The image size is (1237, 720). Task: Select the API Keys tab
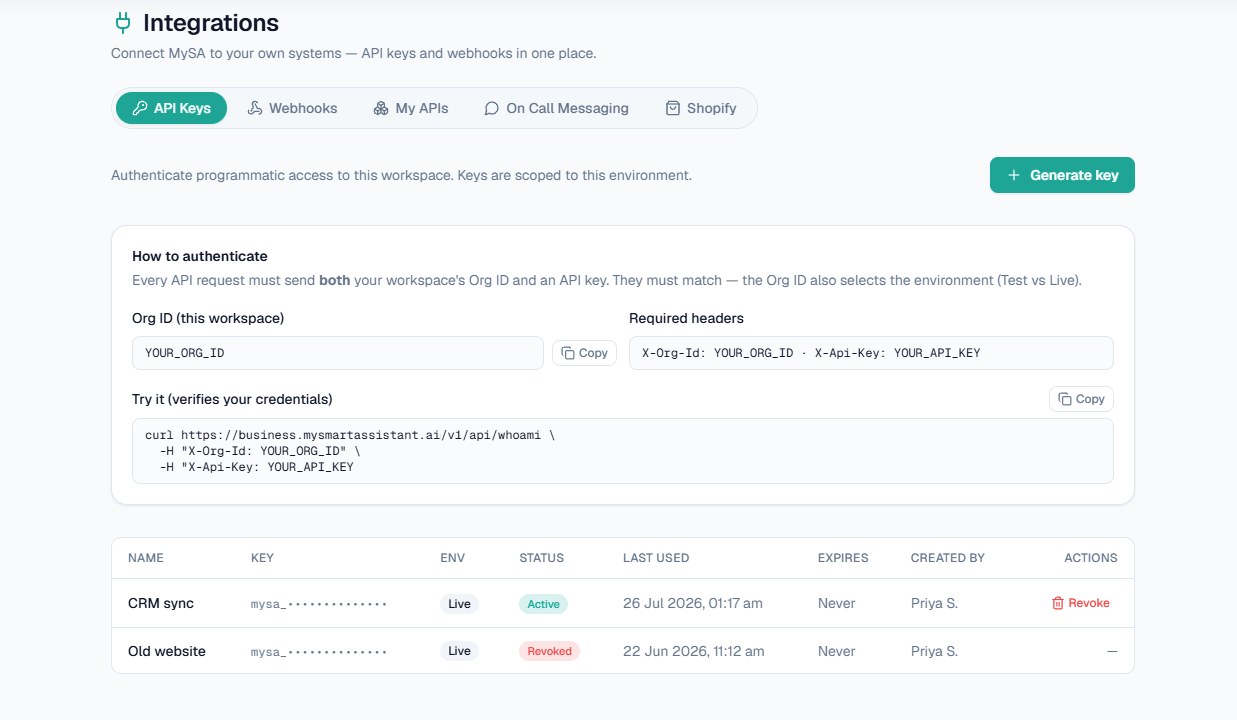tap(171, 108)
